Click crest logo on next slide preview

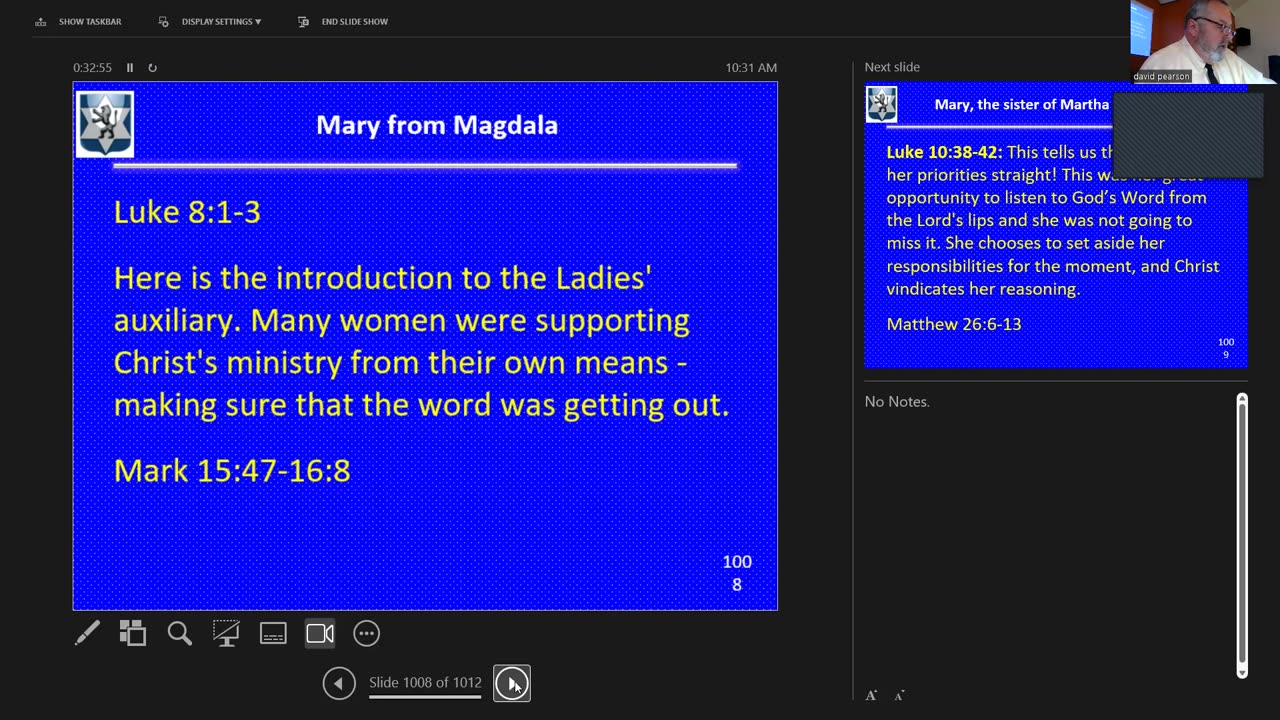coord(881,104)
